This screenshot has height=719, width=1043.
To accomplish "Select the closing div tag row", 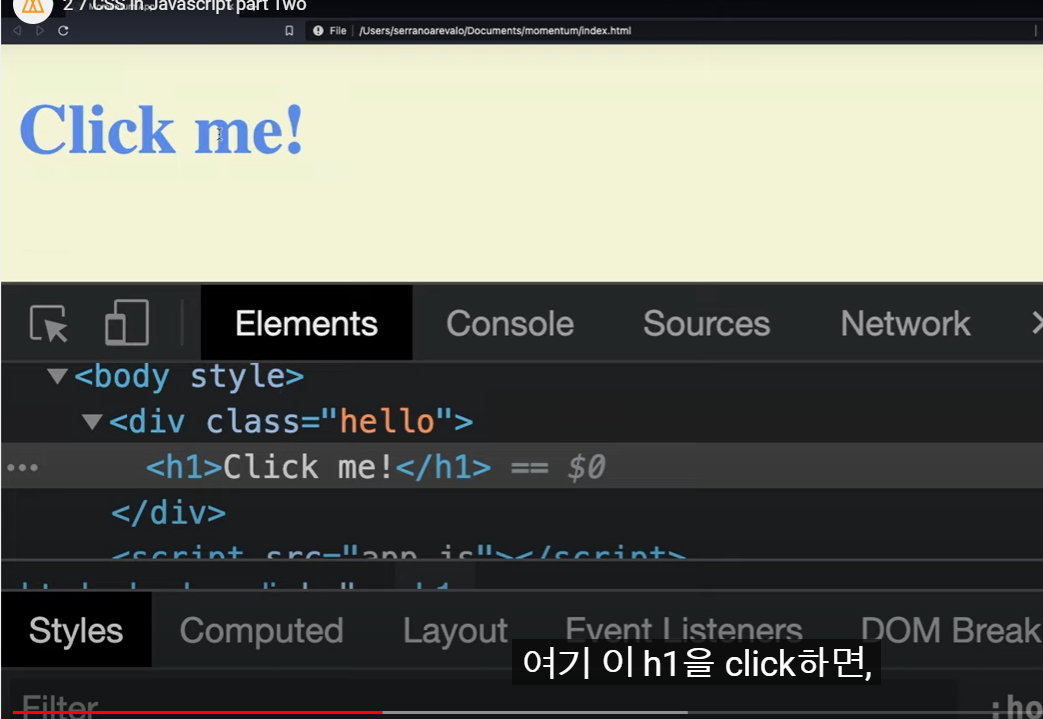I will click(x=168, y=513).
